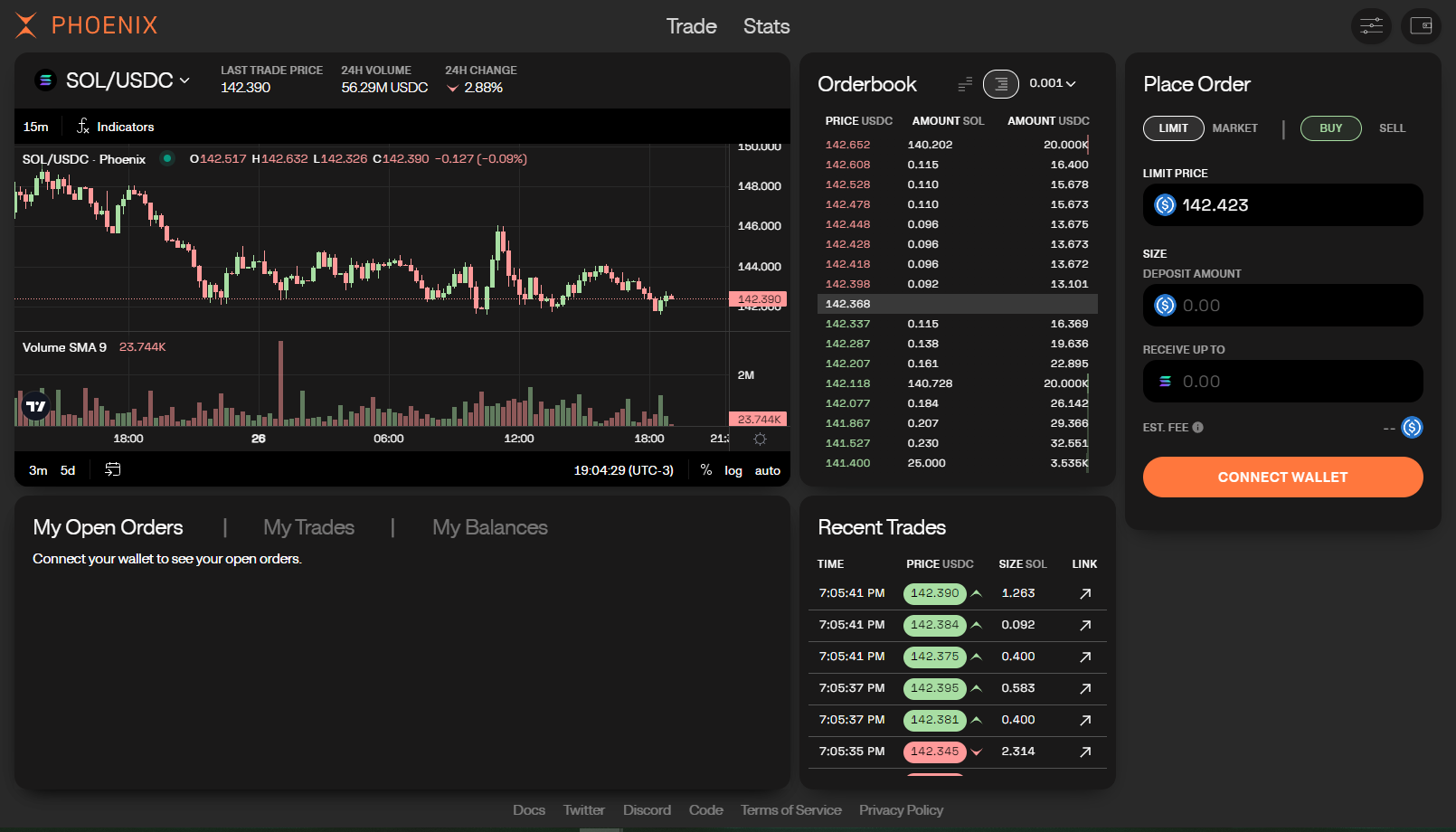Enable log scale on the chart
This screenshot has width=1456, height=832.
point(733,470)
